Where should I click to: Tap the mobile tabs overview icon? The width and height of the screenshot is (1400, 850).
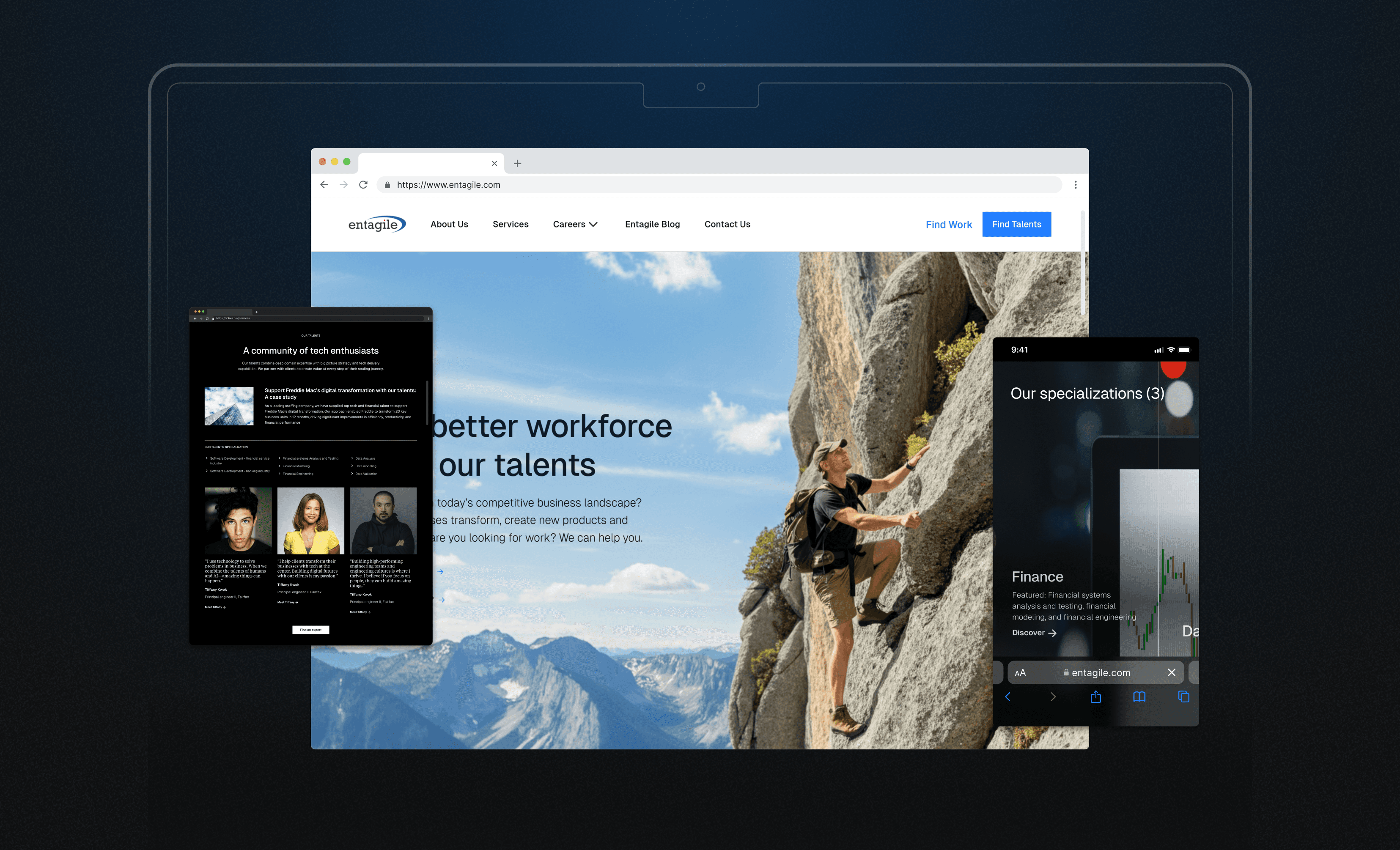pyautogui.click(x=1183, y=696)
